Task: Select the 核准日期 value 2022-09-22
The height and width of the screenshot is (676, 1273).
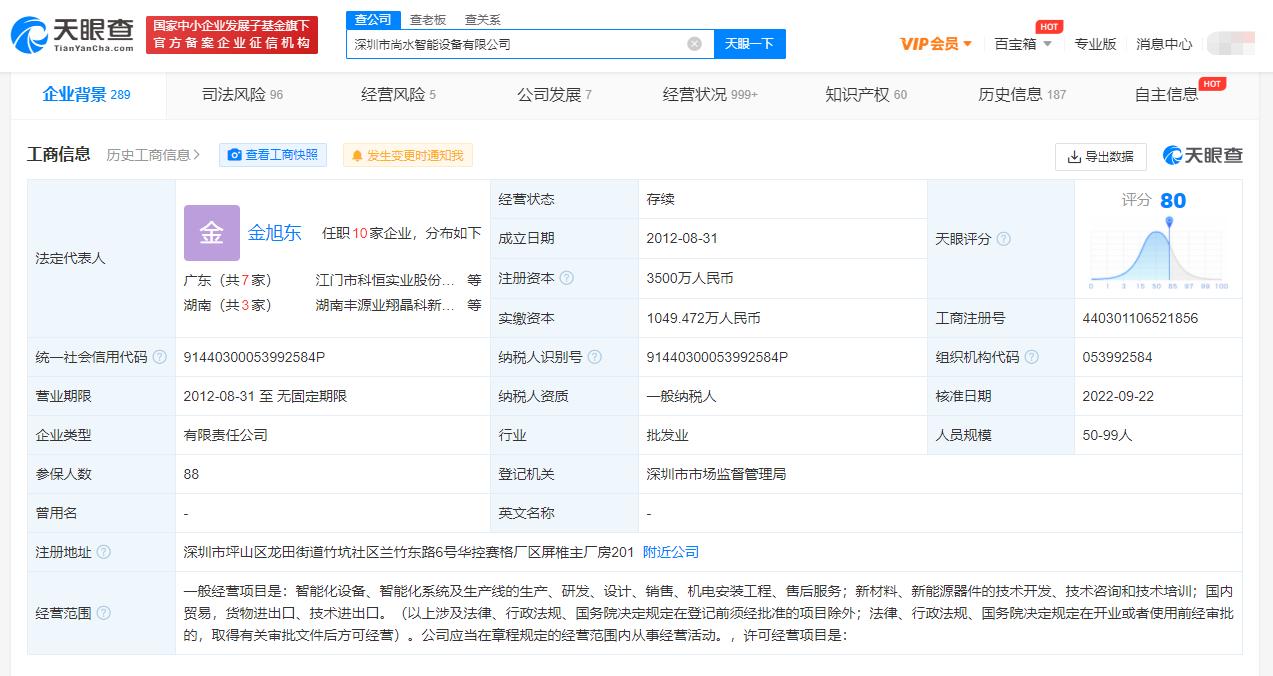Action: 1118,396
